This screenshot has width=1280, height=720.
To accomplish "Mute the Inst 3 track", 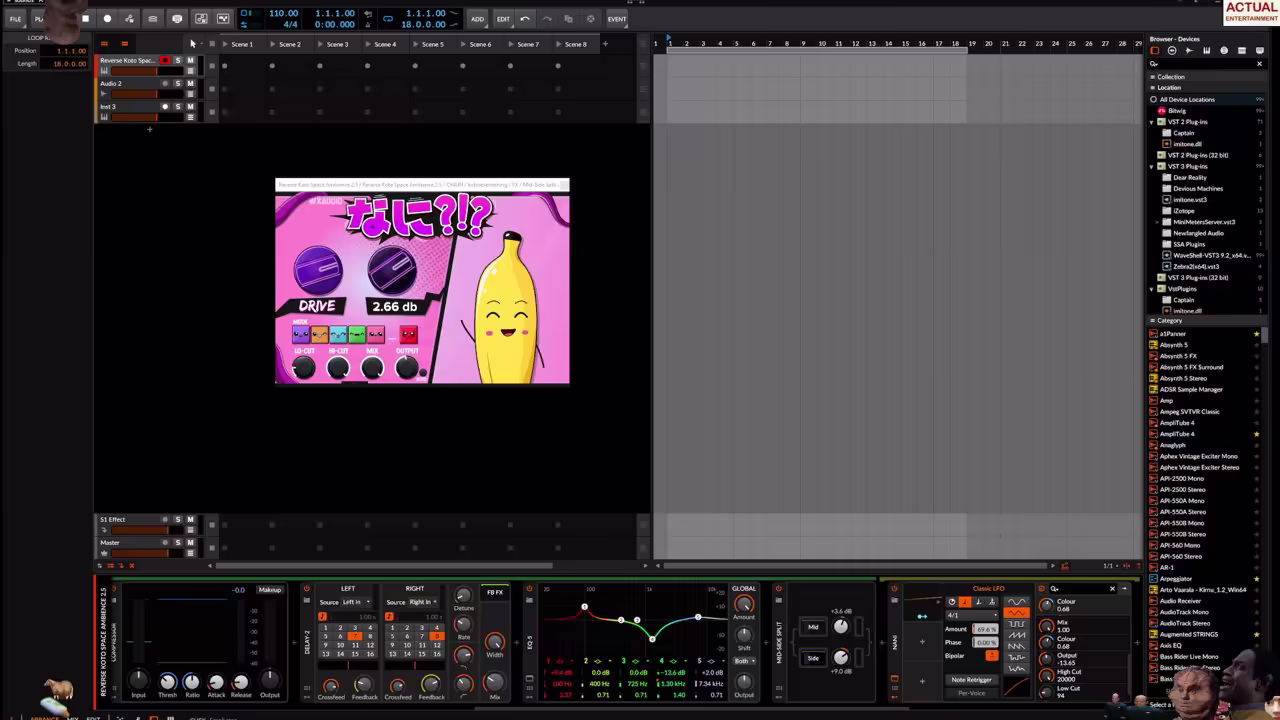I will point(190,107).
